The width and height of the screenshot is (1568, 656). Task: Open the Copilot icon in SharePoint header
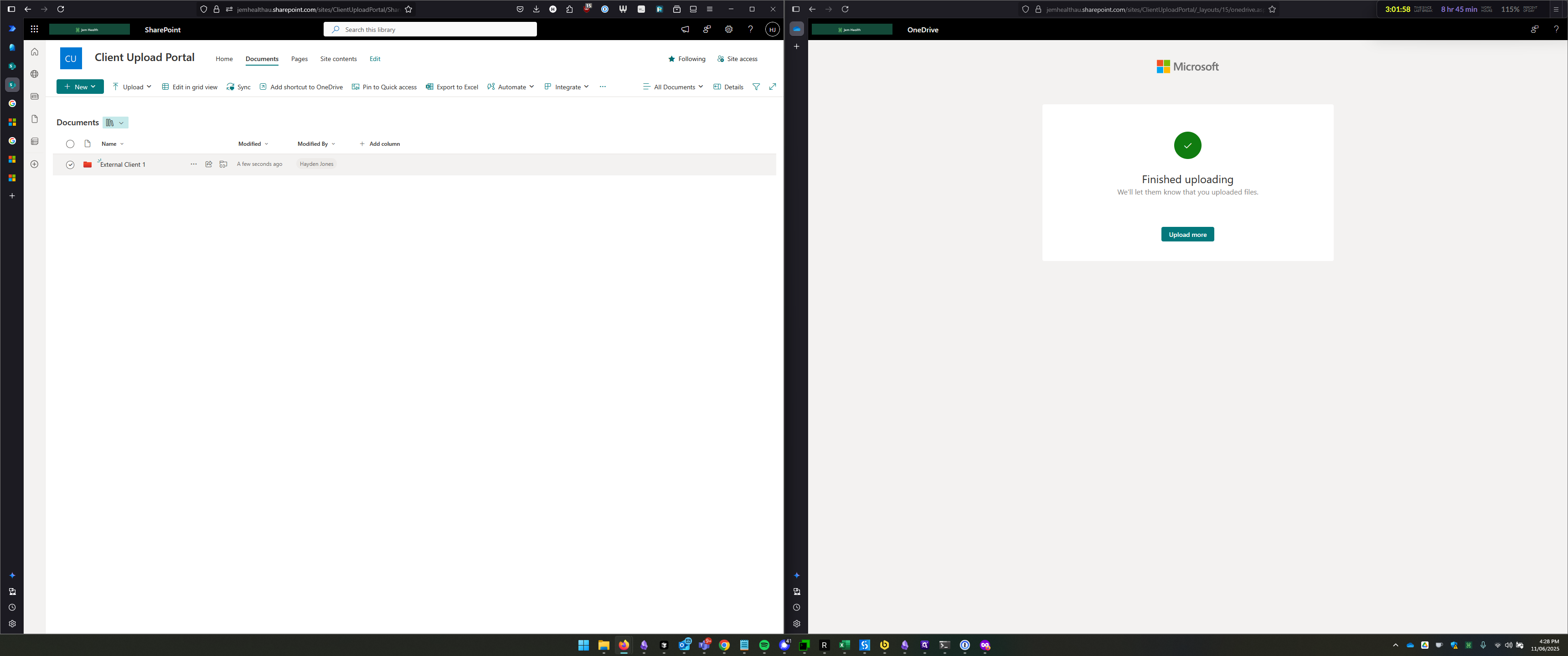coord(707,29)
